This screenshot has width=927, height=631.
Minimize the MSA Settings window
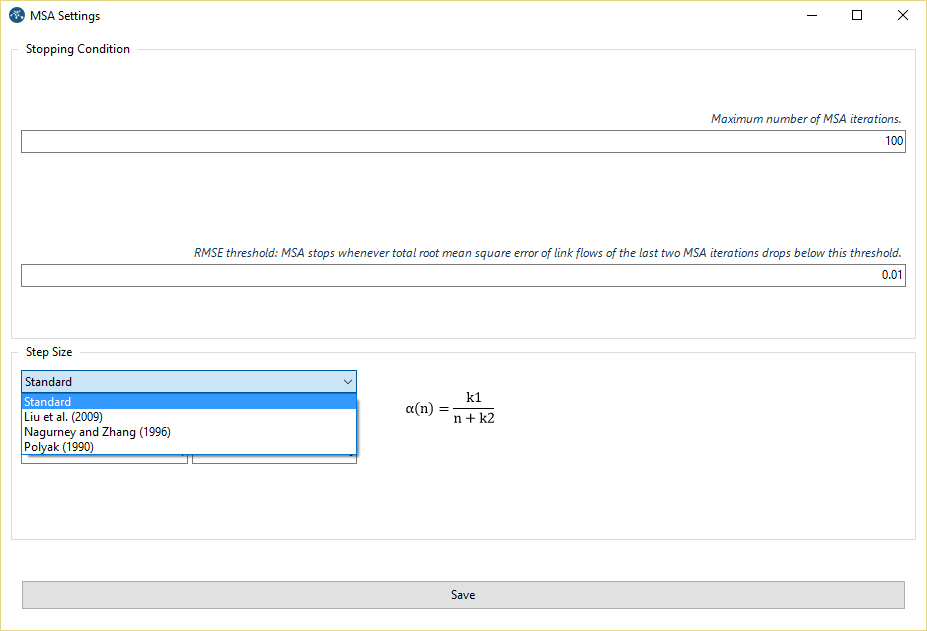811,16
